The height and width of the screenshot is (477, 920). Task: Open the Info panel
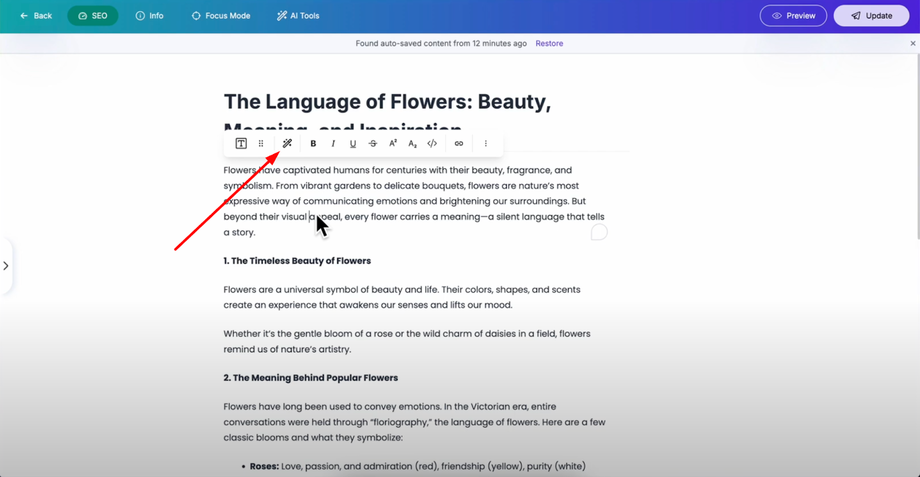coord(150,16)
